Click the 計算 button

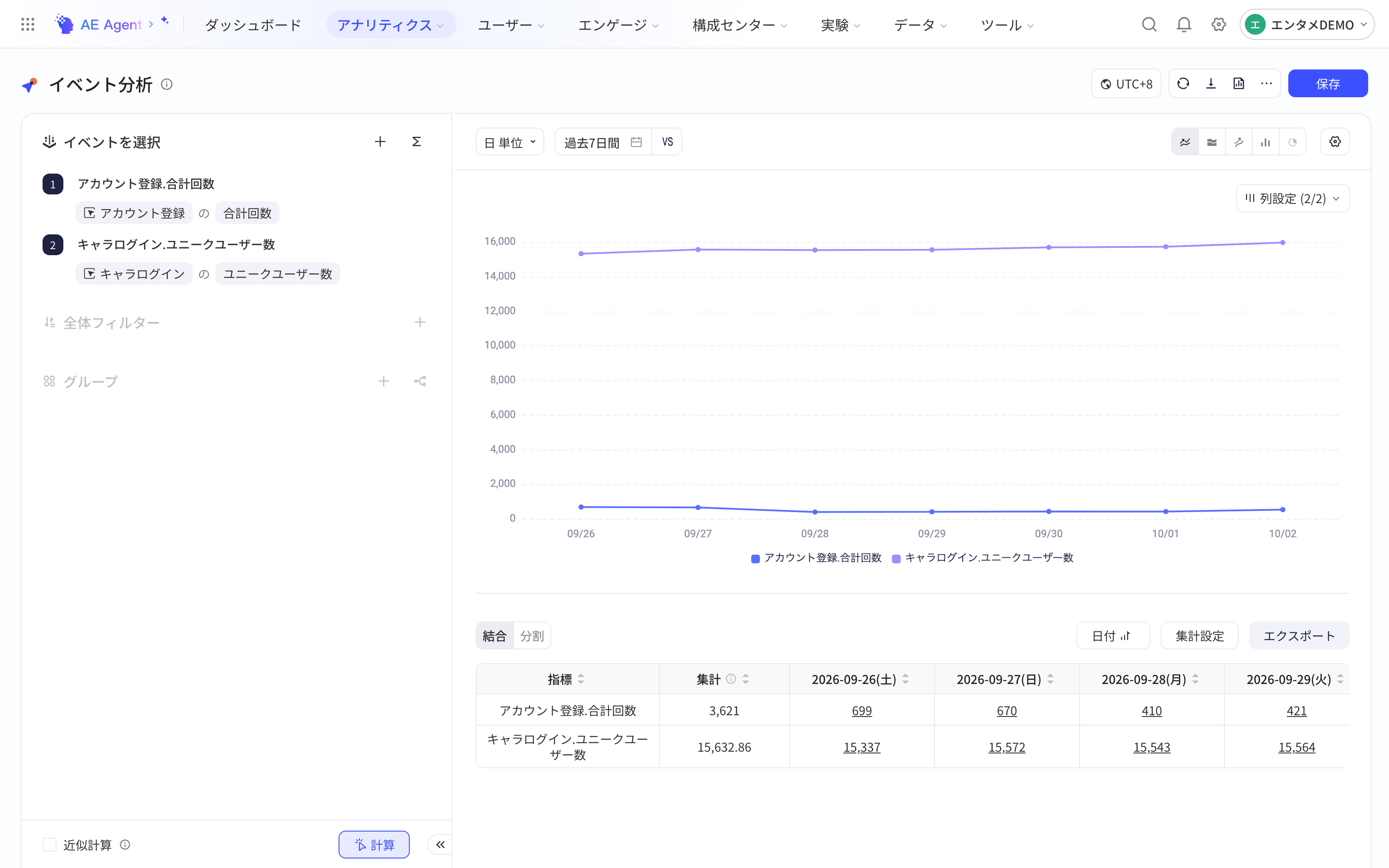click(374, 845)
